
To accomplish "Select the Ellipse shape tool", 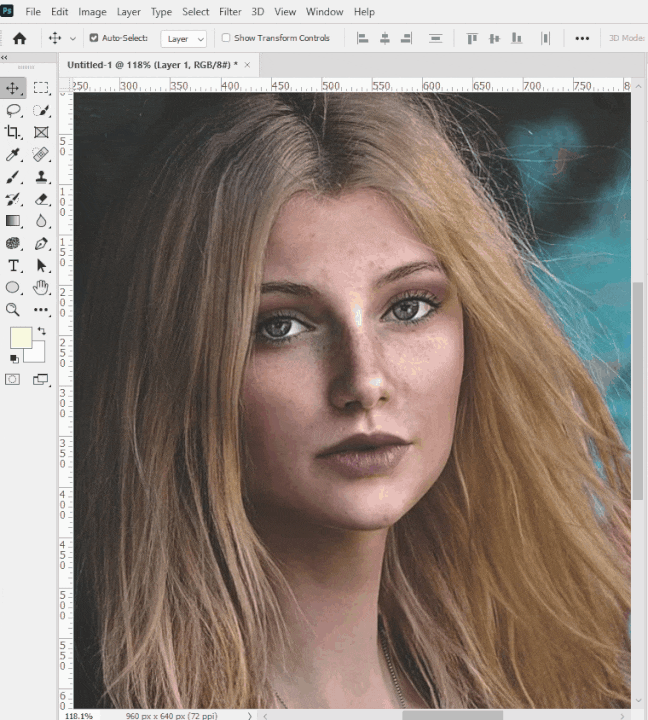I will click(13, 288).
